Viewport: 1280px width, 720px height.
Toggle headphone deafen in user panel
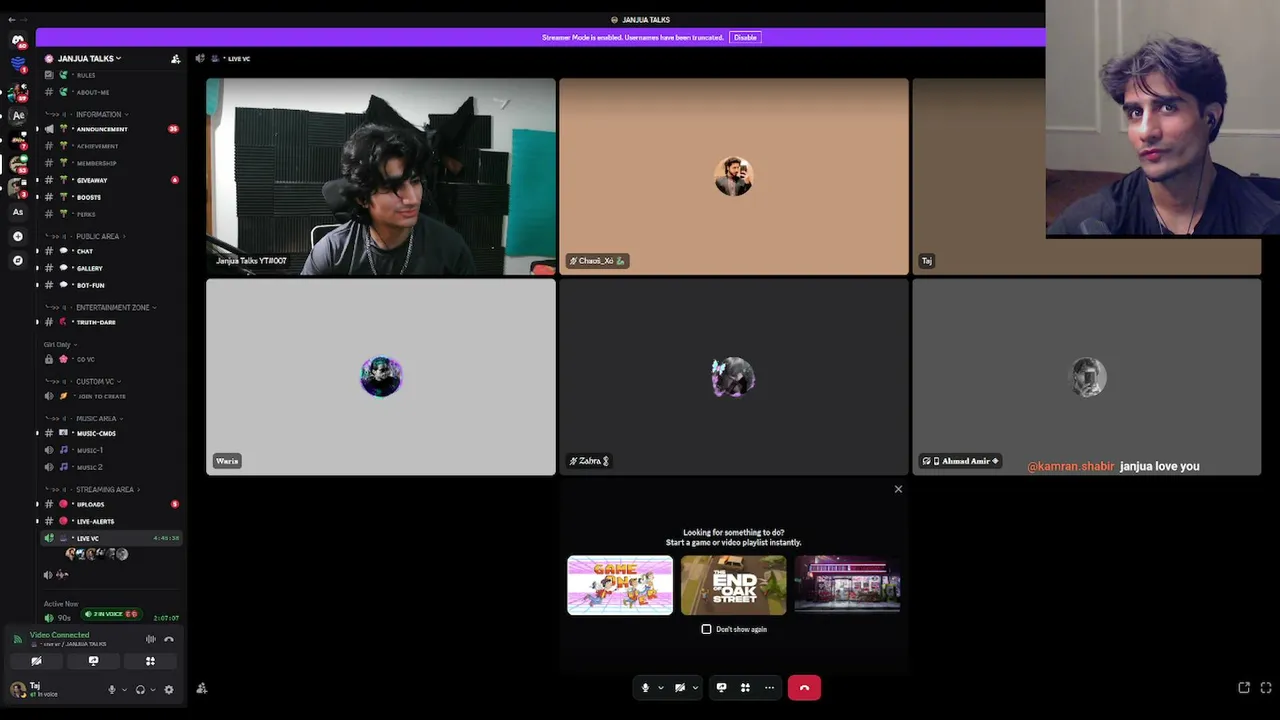coord(140,690)
